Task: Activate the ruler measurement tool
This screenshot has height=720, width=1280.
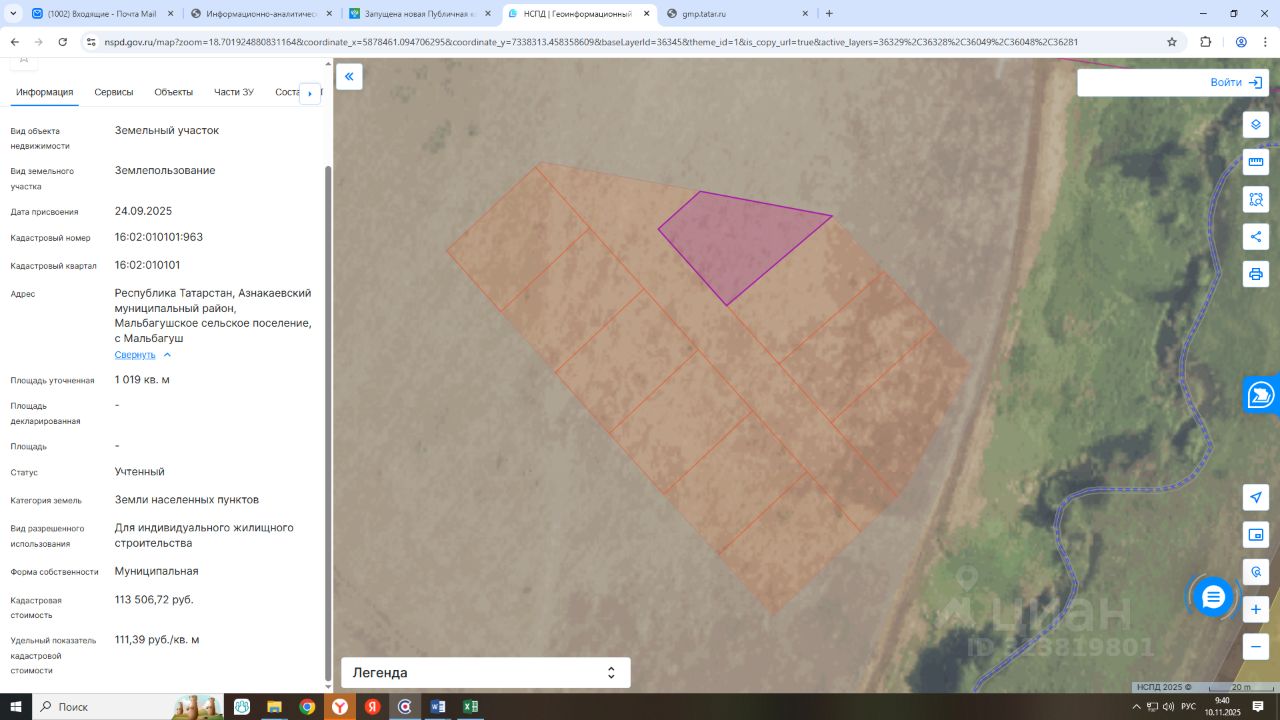Action: tap(1256, 162)
